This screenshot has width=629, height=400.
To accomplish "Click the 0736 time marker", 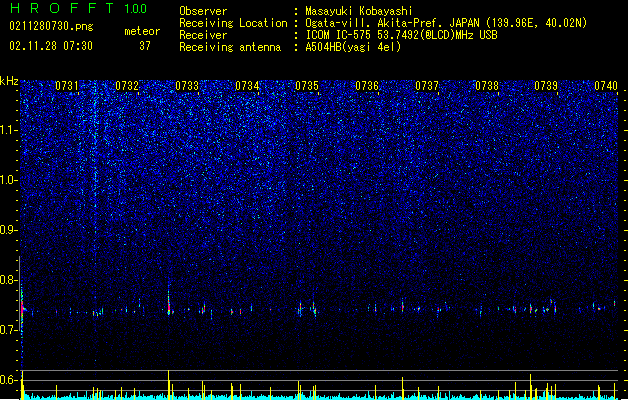I will pyautogui.click(x=367, y=86).
